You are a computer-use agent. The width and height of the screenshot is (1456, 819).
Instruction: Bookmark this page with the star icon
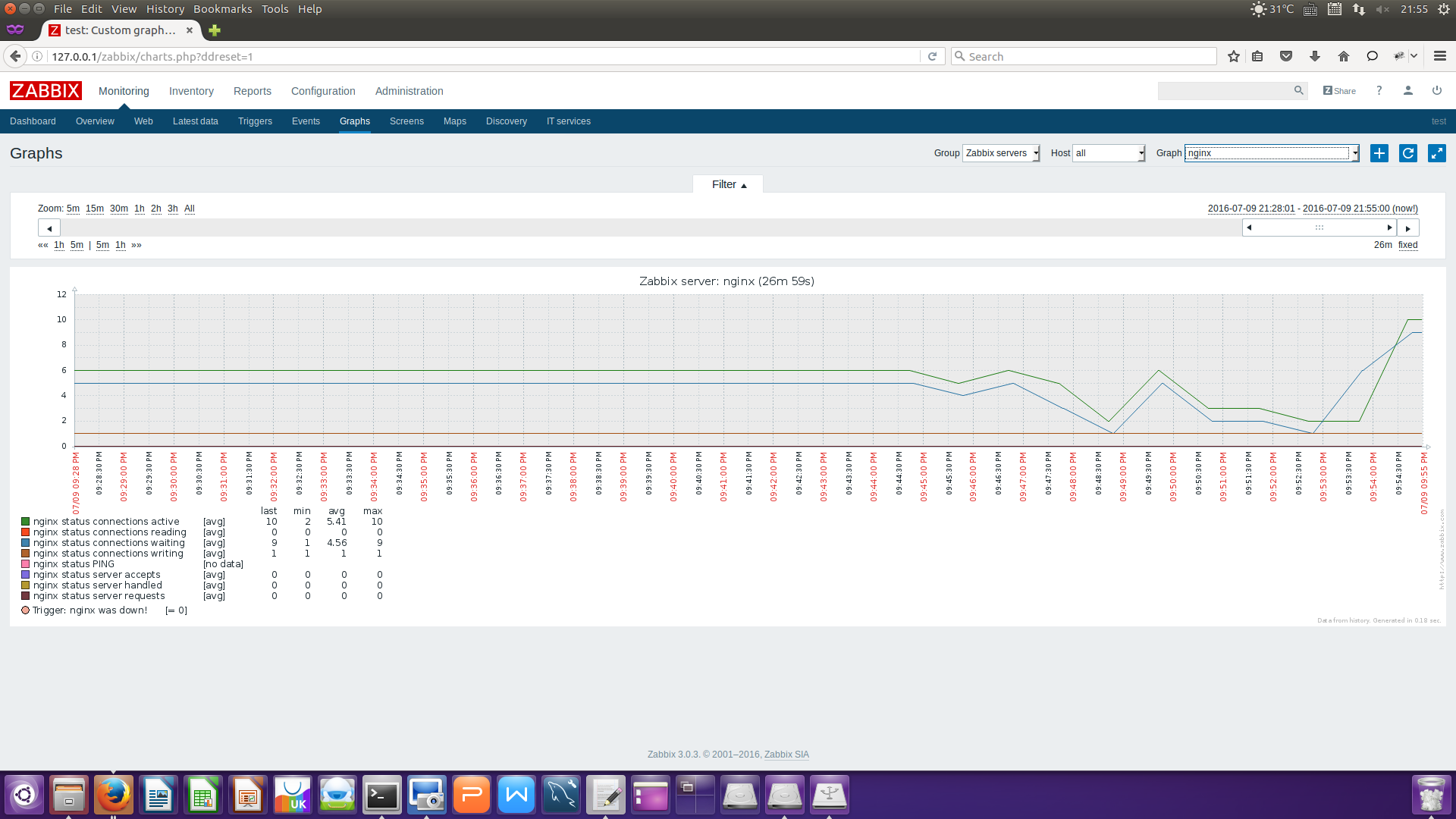coord(1234,56)
